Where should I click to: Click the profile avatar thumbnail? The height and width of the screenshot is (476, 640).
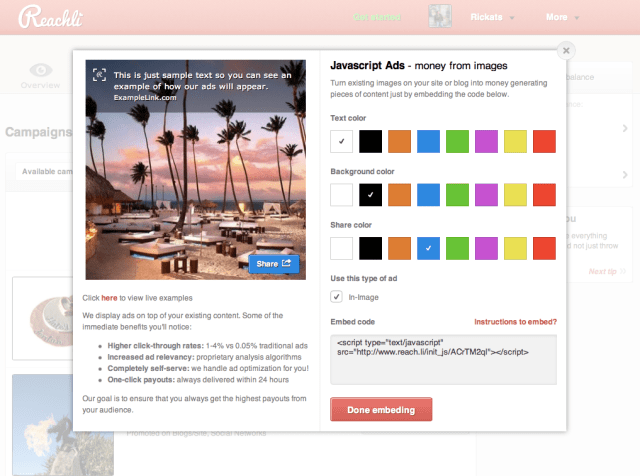(440, 16)
